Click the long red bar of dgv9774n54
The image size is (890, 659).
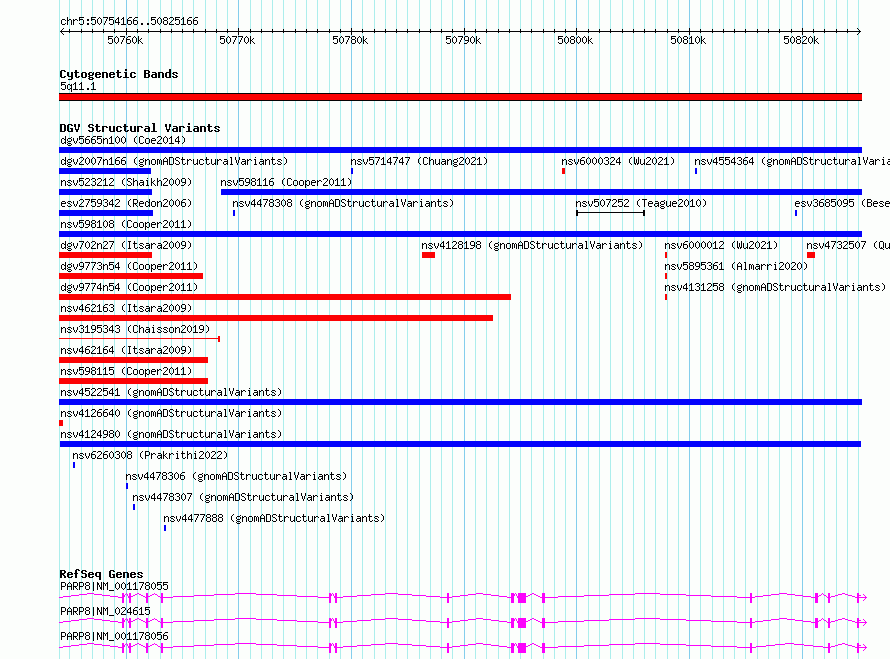click(285, 297)
